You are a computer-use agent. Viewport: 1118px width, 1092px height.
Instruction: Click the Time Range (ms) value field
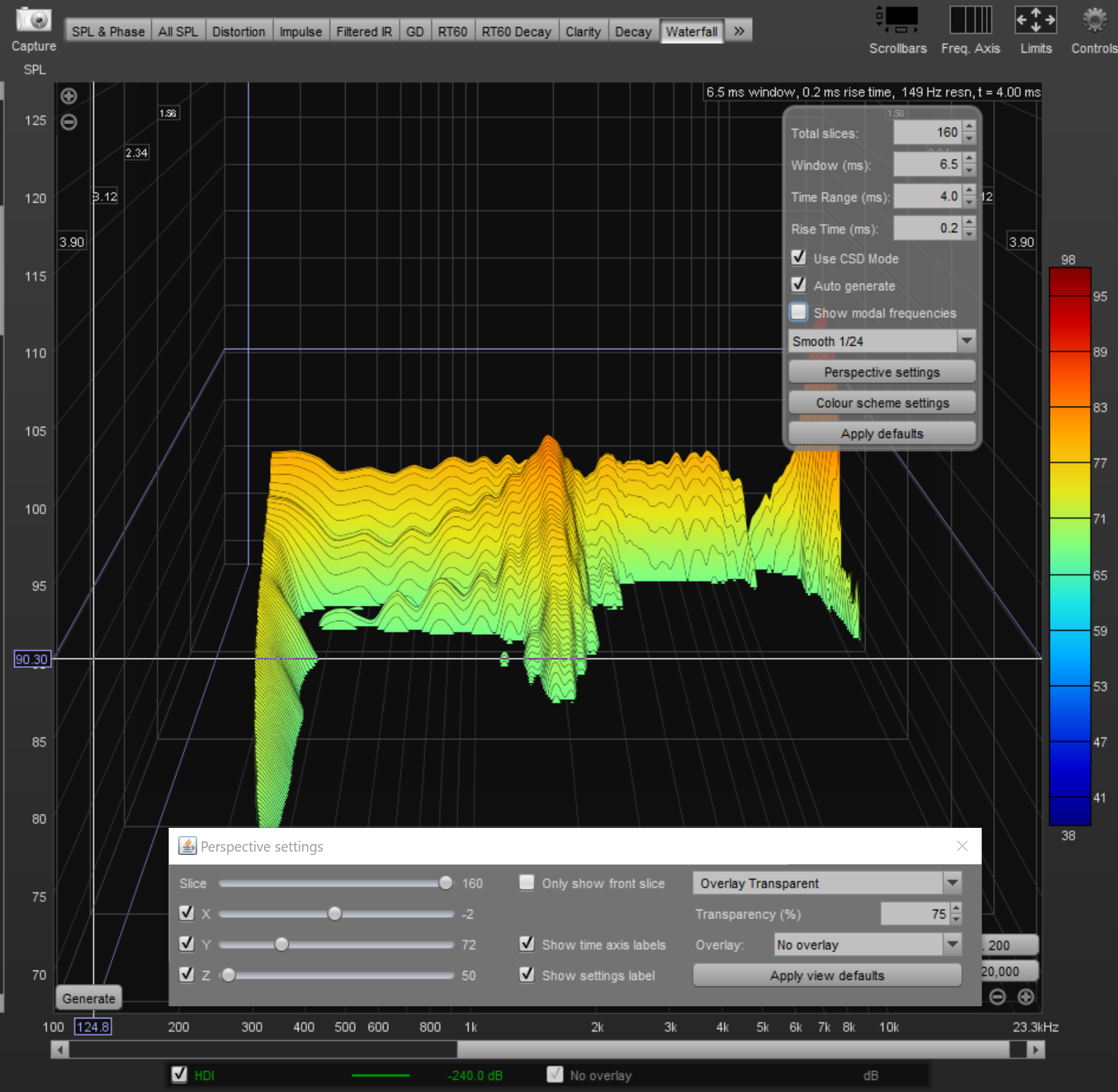pyautogui.click(x=928, y=196)
